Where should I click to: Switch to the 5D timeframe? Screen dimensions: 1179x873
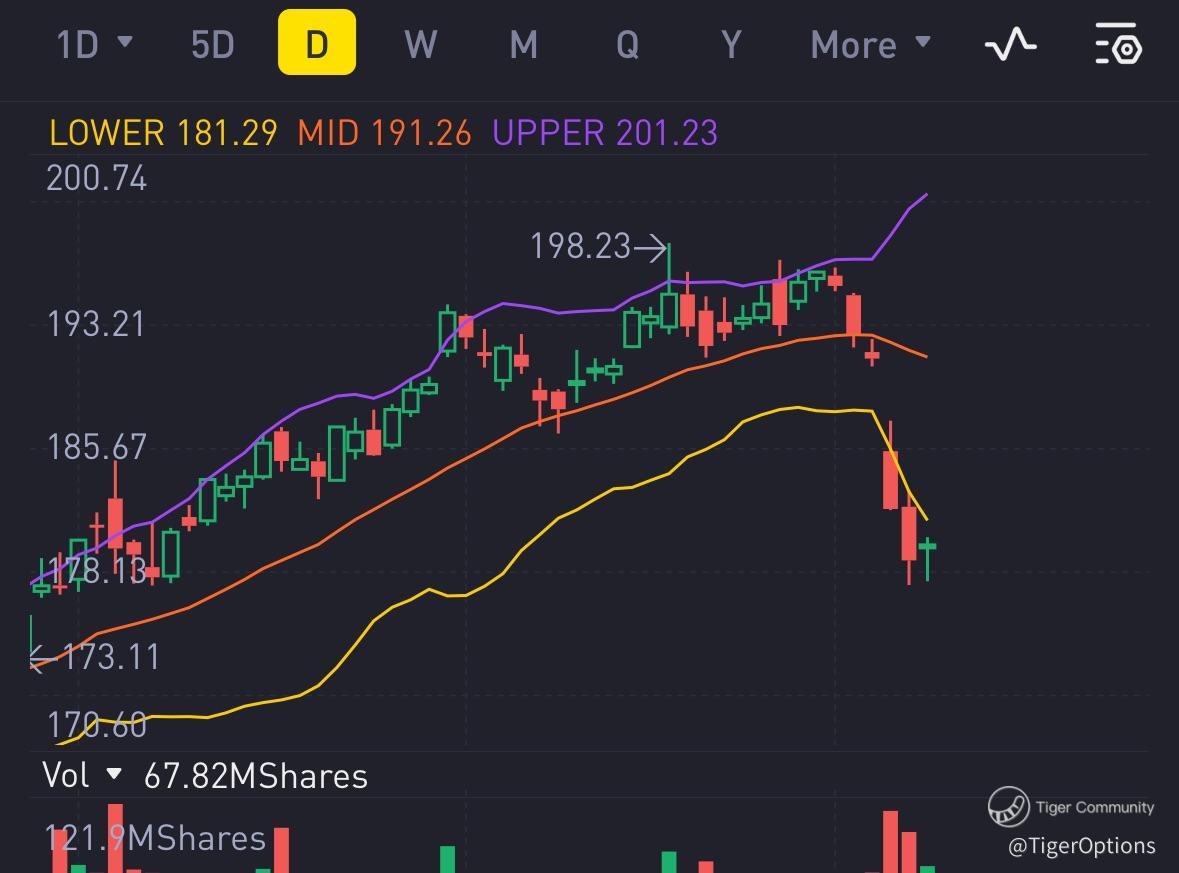click(x=213, y=44)
